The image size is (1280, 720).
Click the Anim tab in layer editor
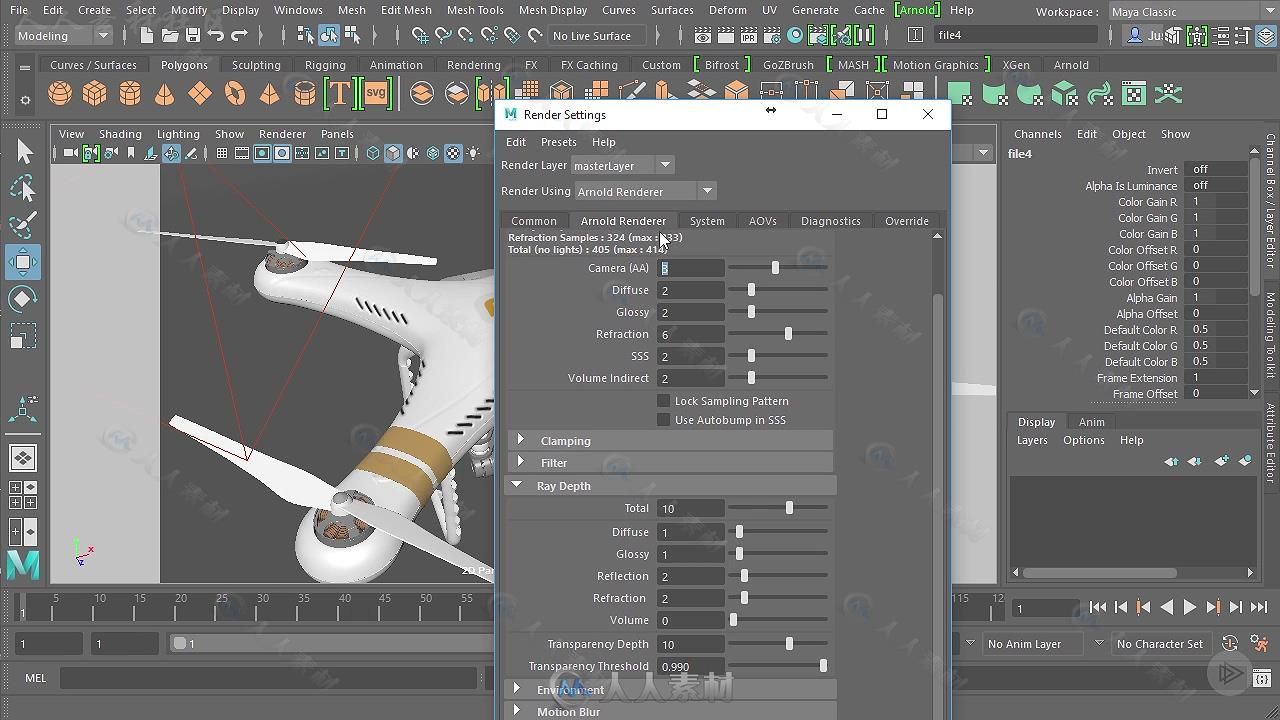pyautogui.click(x=1092, y=422)
